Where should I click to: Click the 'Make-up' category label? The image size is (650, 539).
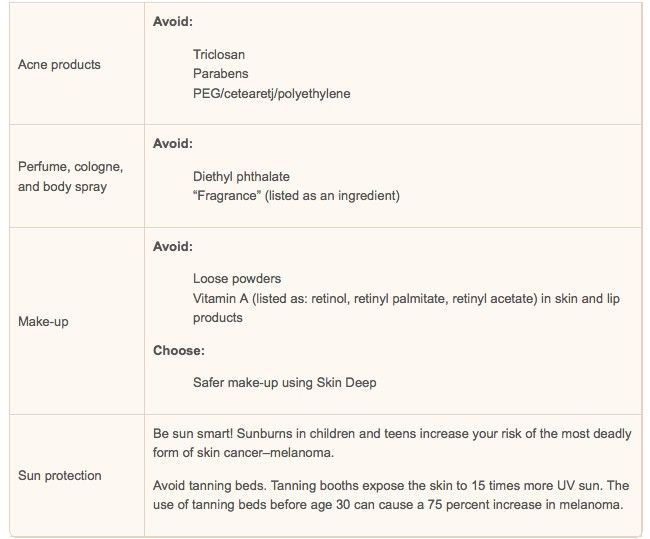[43, 321]
